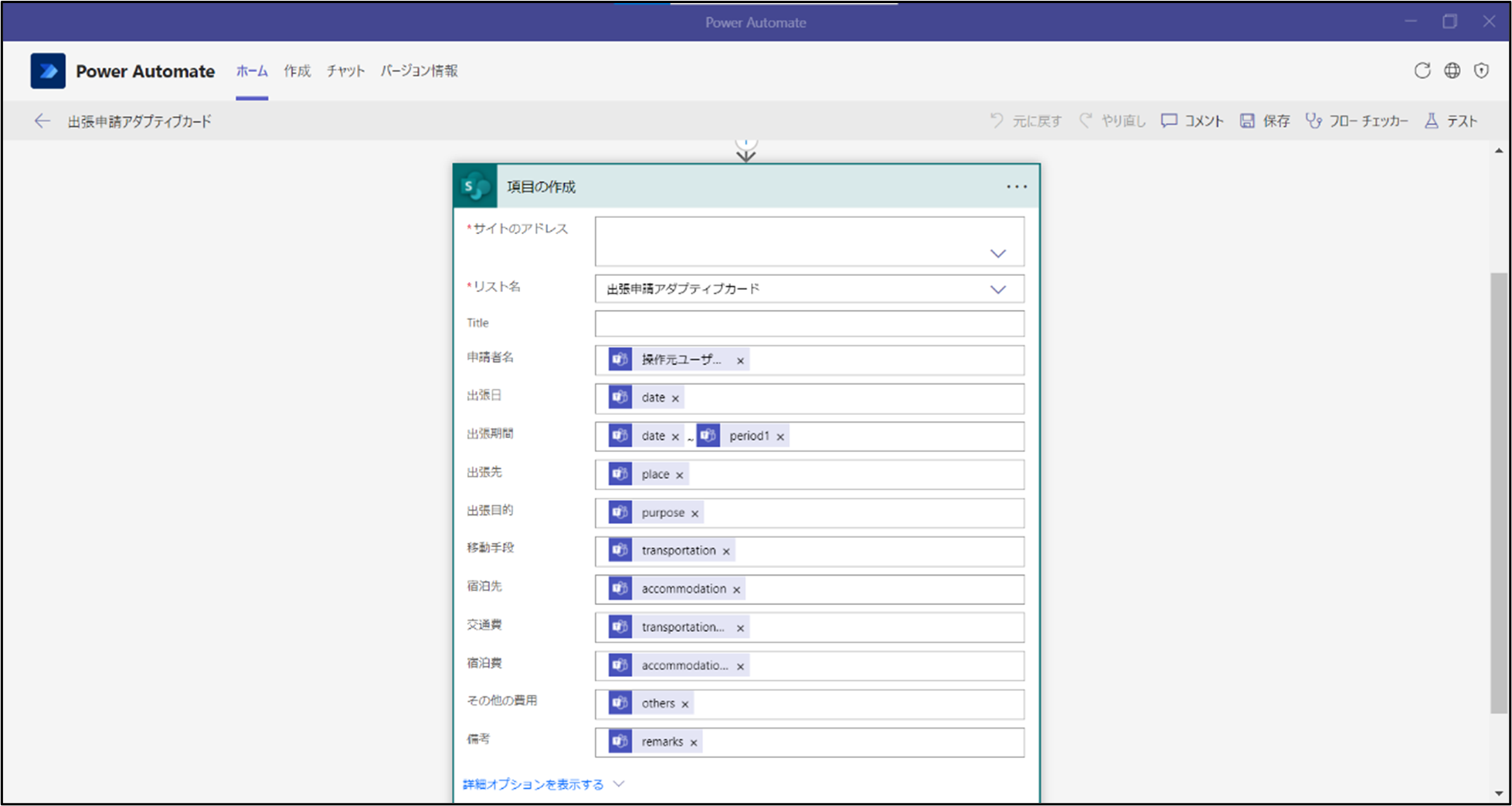Click Teams icon in 申請者名 token
Image resolution: width=1512 pixels, height=806 pixels.
[x=620, y=359]
